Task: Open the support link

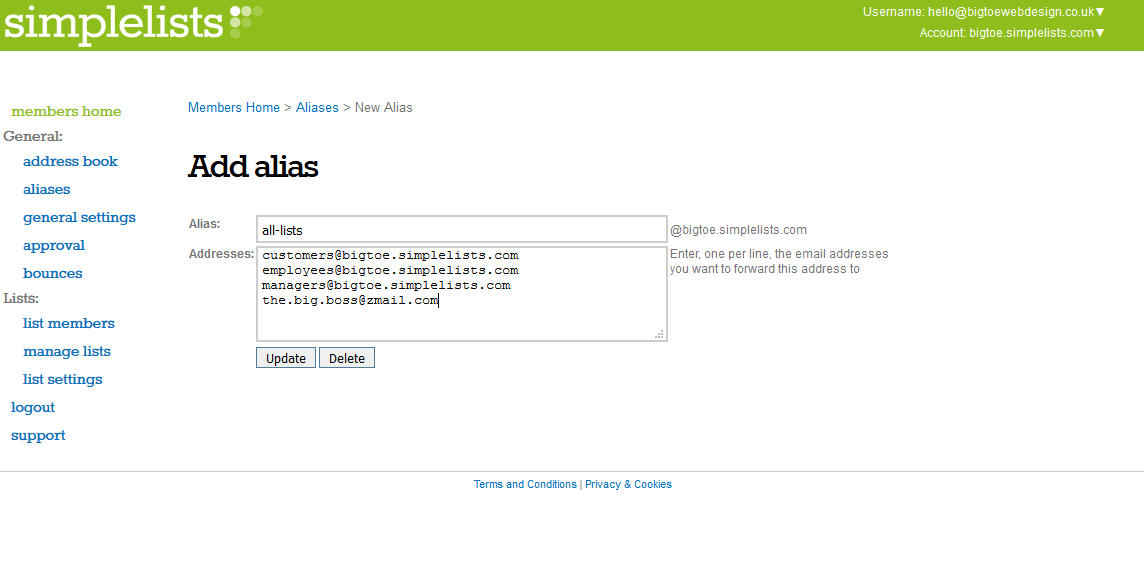Action: point(38,435)
